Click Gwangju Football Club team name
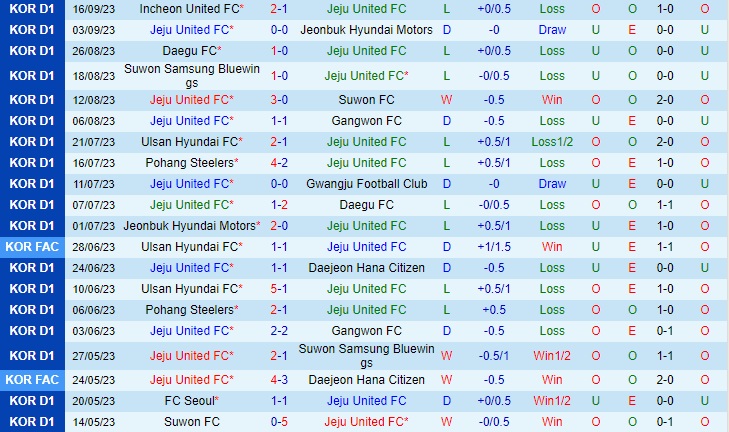The width and height of the screenshot is (729, 432). tap(366, 184)
